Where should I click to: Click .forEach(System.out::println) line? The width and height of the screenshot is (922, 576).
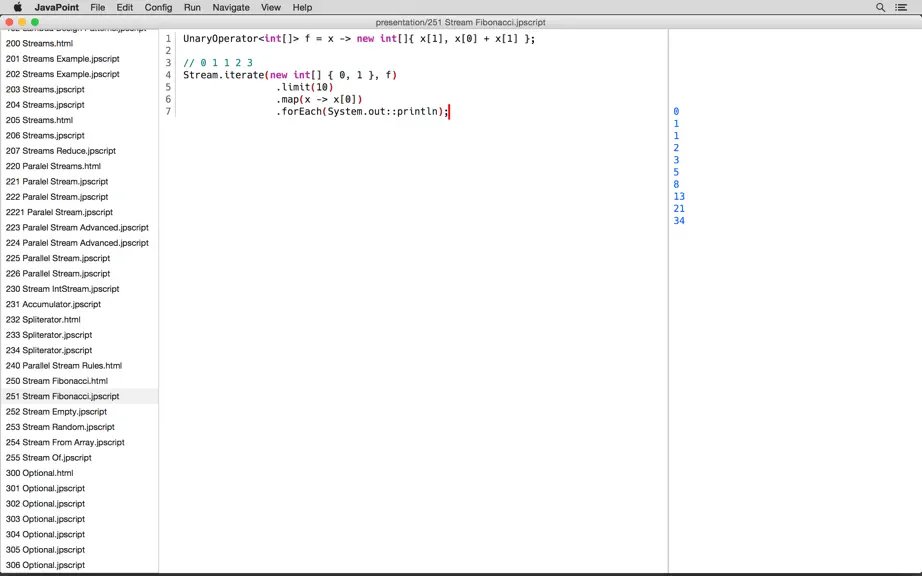[x=362, y=112]
